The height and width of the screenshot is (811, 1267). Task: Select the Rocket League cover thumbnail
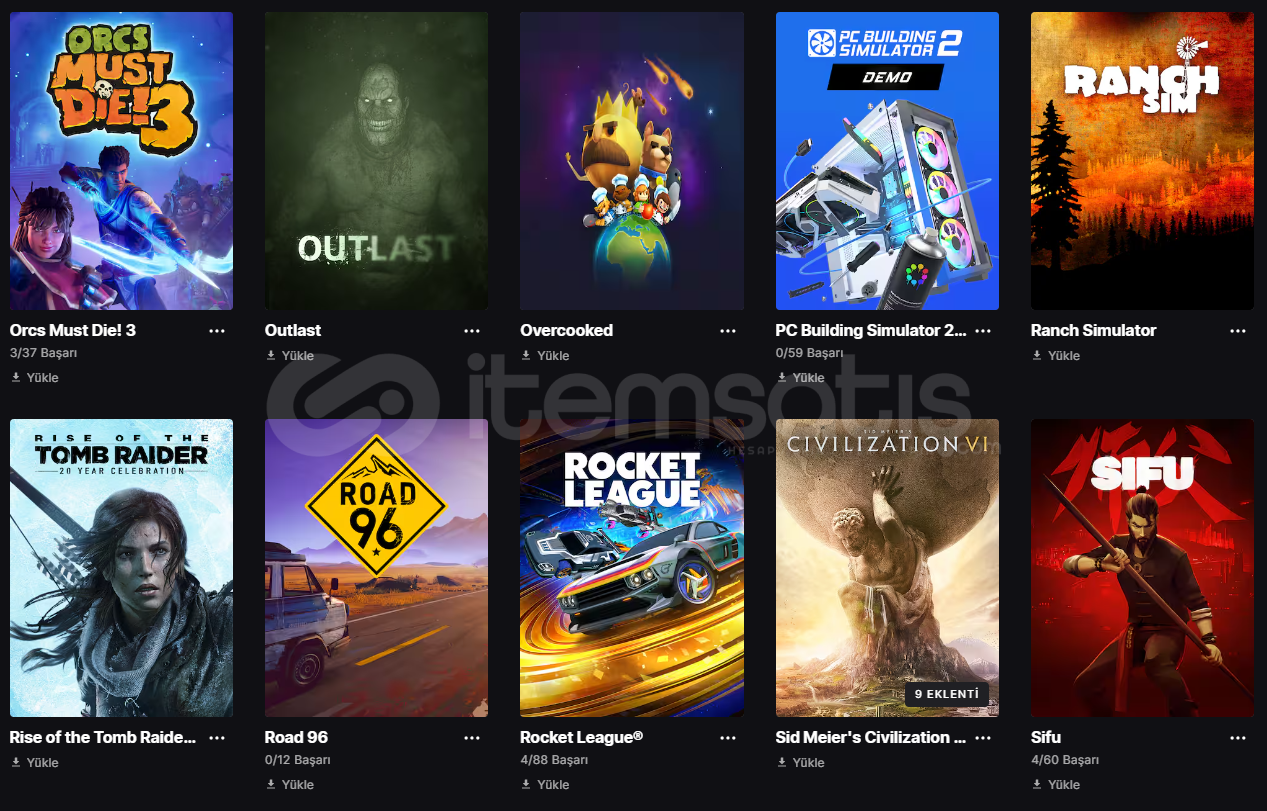pos(632,568)
